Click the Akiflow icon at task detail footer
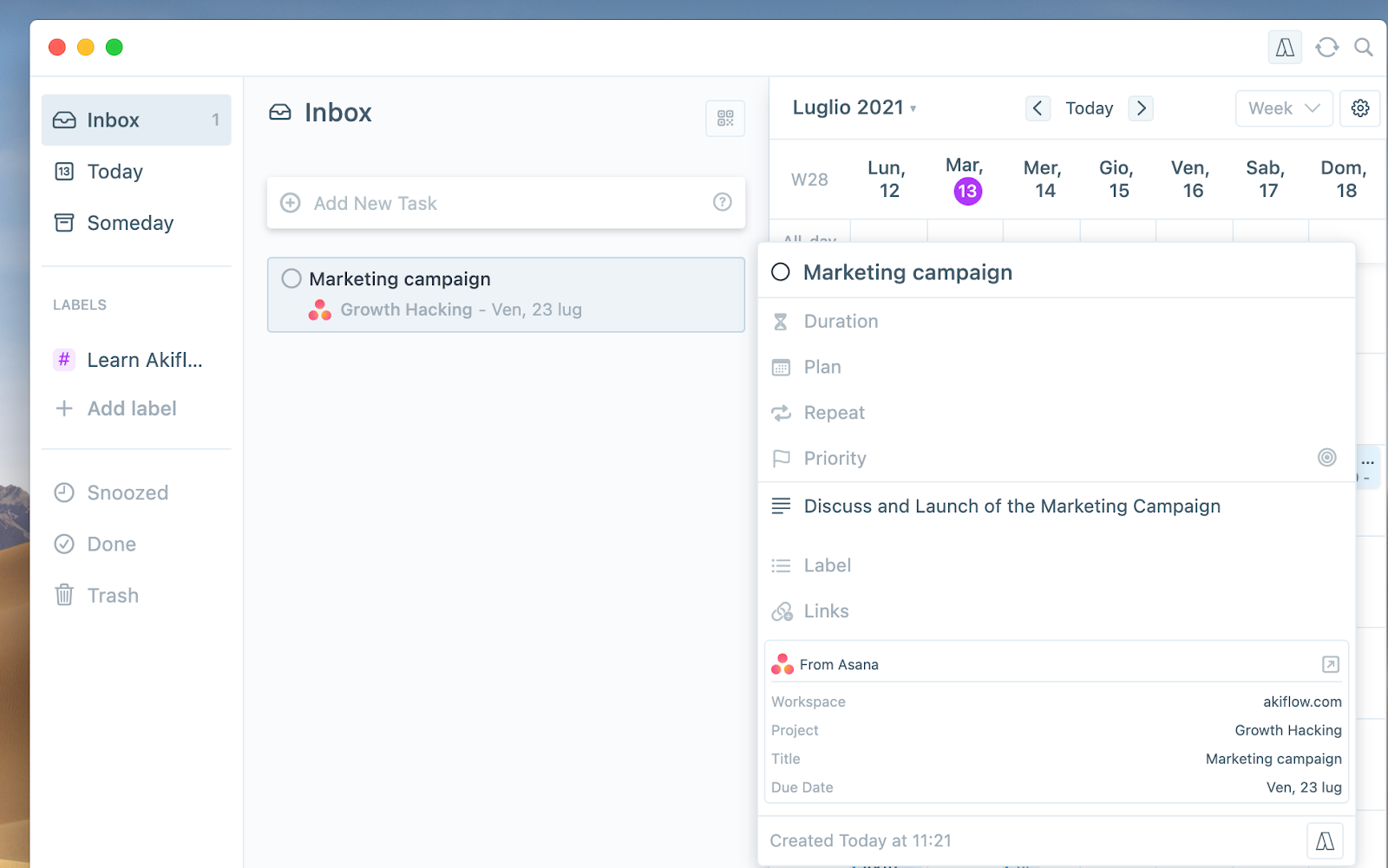Screen dimensions: 1388x868 click(1325, 840)
